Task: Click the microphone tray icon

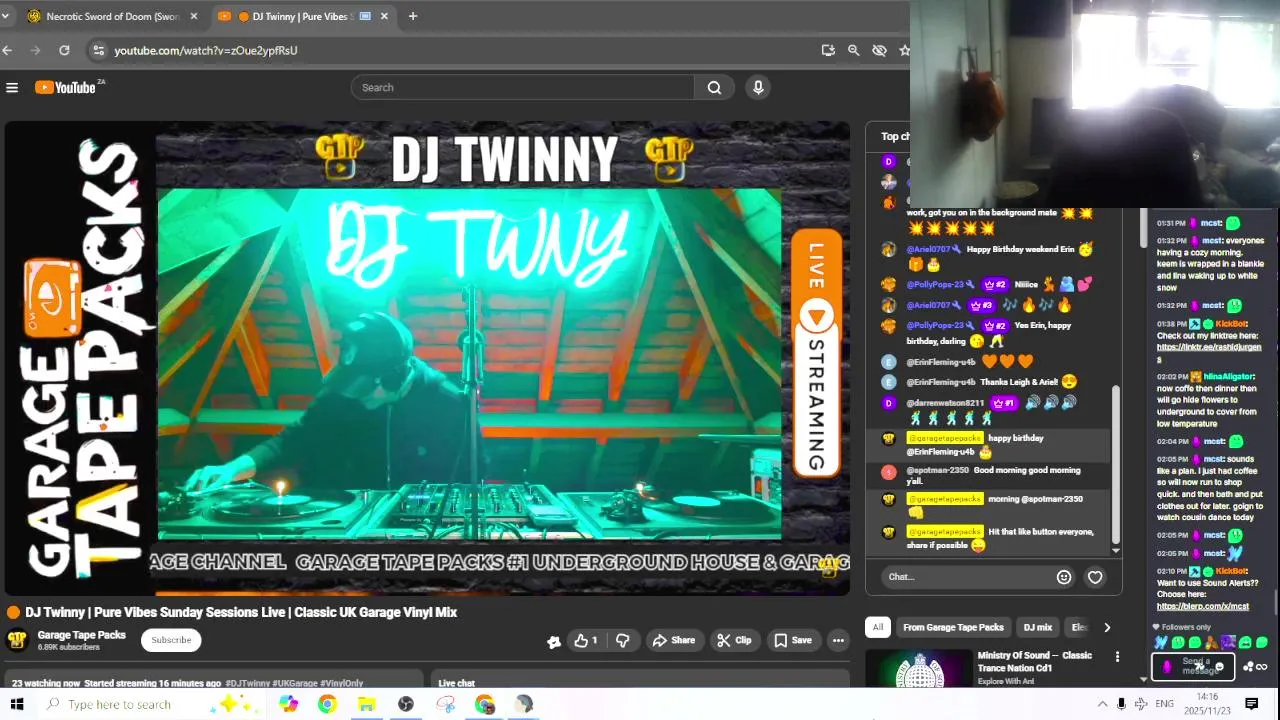Action: click(1121, 704)
